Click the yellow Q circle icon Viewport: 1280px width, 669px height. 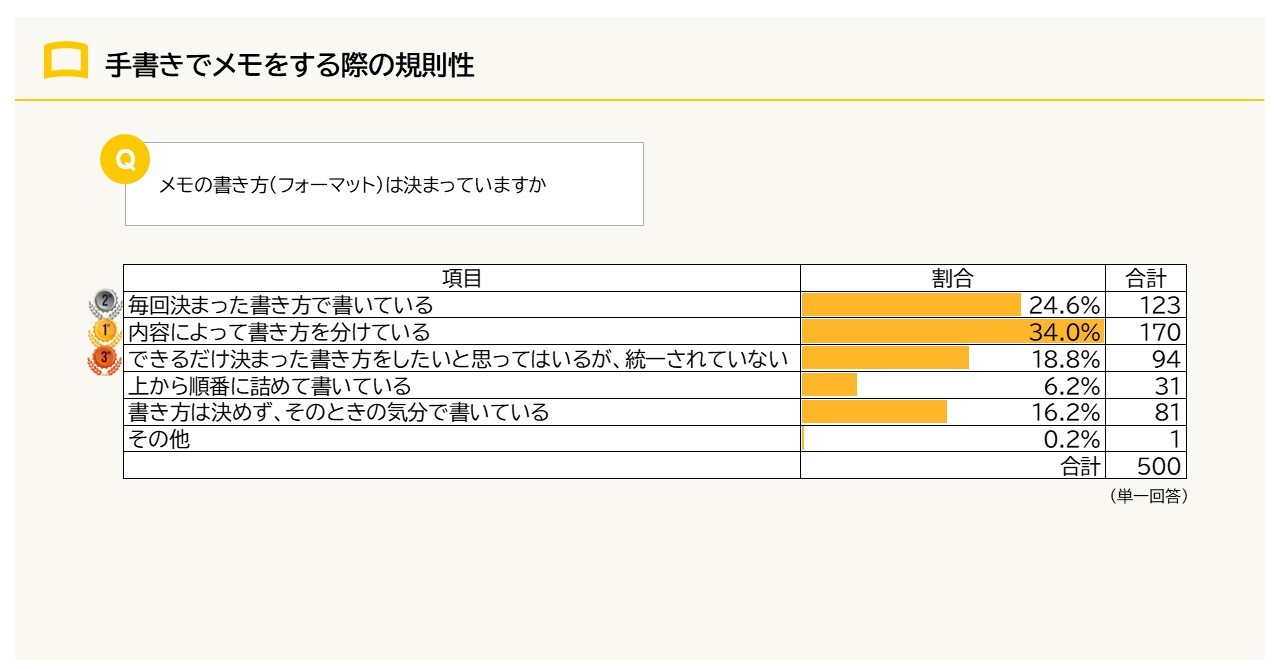(x=125, y=160)
